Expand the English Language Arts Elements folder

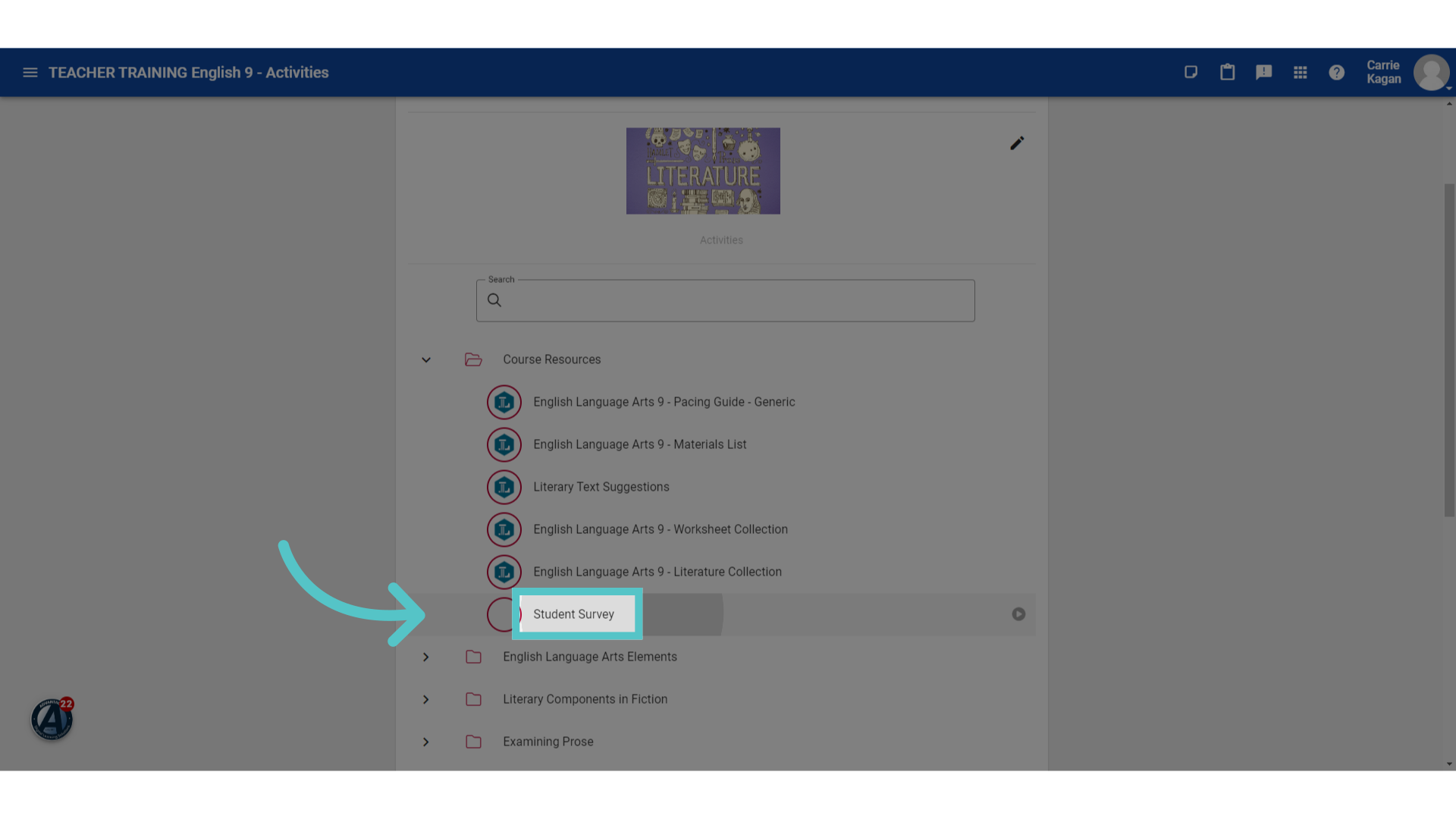pos(426,657)
